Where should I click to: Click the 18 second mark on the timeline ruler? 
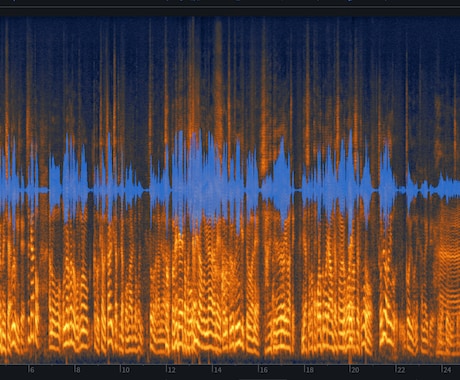309,370
